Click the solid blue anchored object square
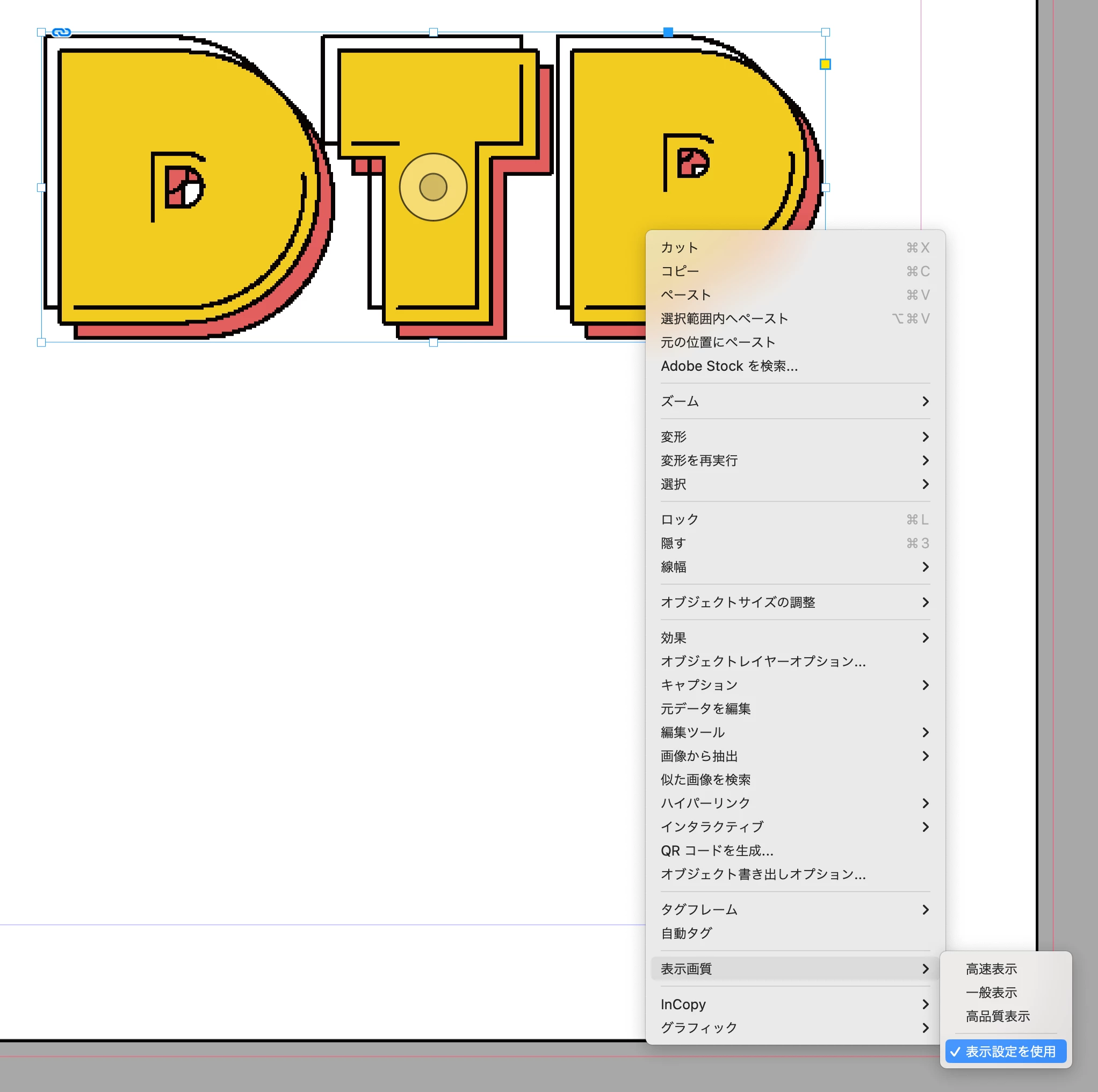Screen dimensions: 1098x1092 [668, 32]
